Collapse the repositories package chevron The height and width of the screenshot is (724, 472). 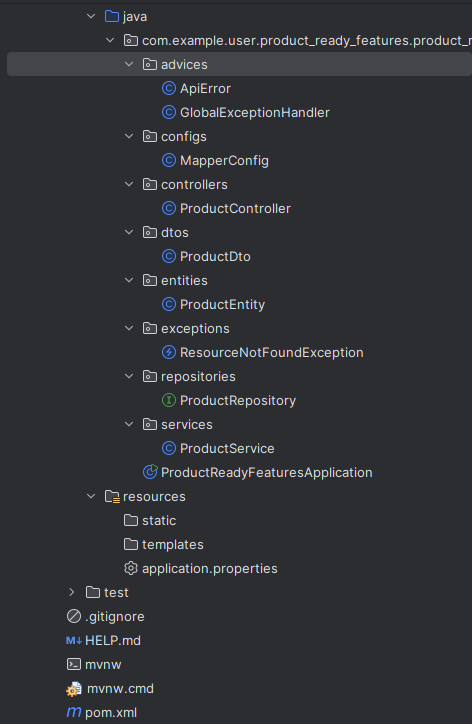[129, 376]
